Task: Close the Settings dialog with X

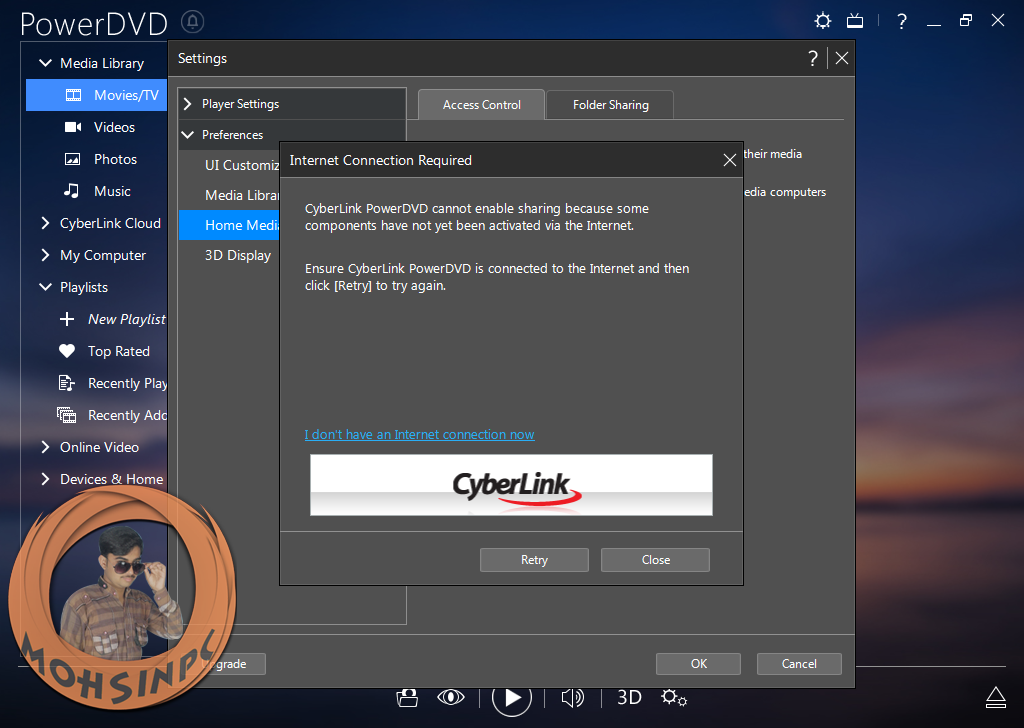Action: 842,58
